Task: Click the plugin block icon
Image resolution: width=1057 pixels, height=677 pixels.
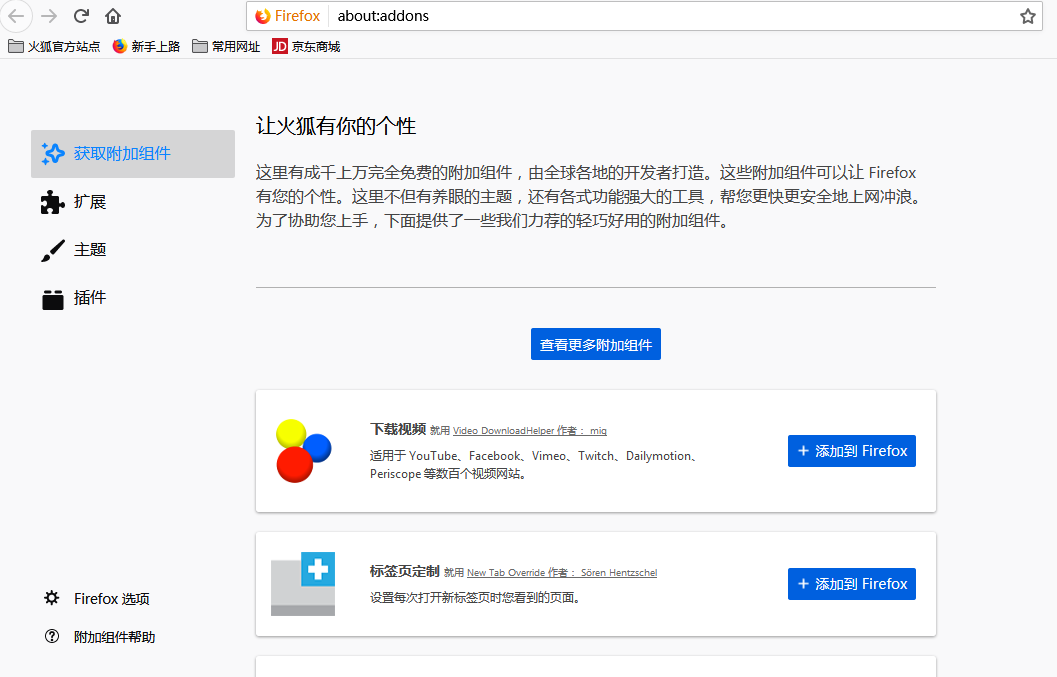Action: 53,299
